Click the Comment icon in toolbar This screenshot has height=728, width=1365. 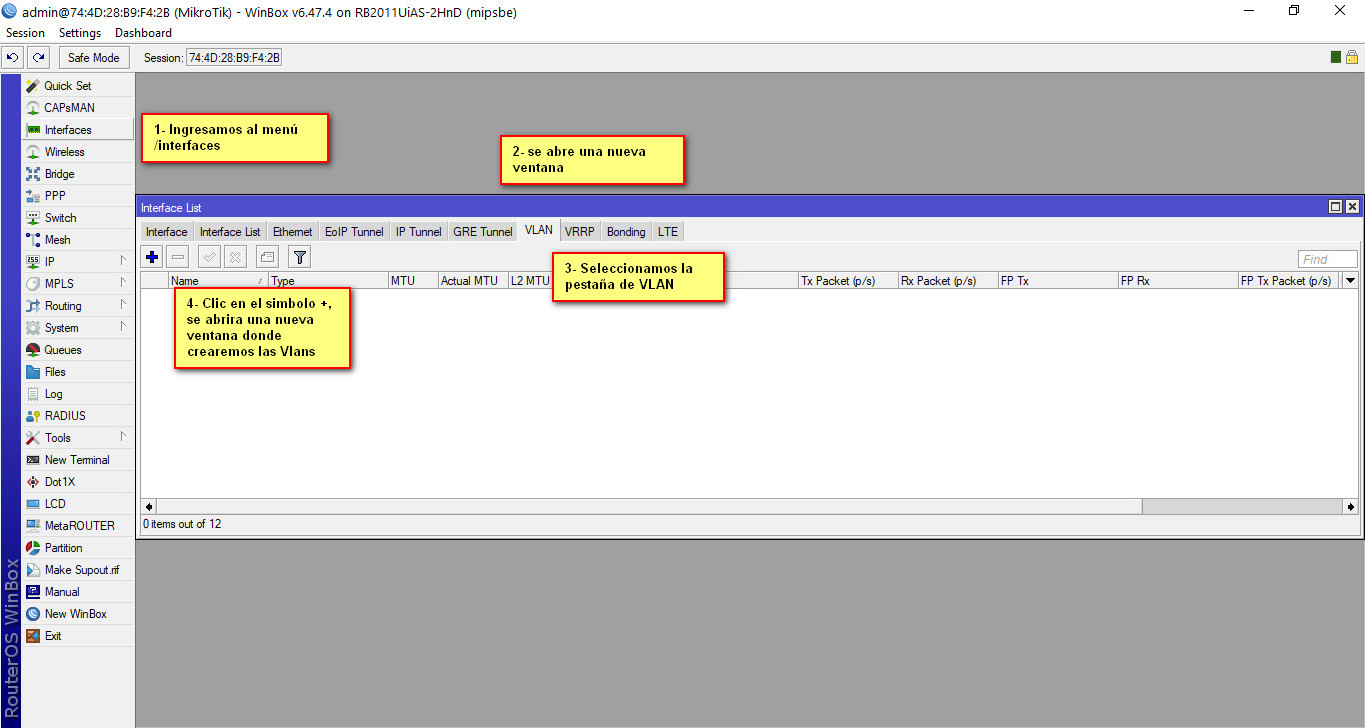click(x=267, y=257)
